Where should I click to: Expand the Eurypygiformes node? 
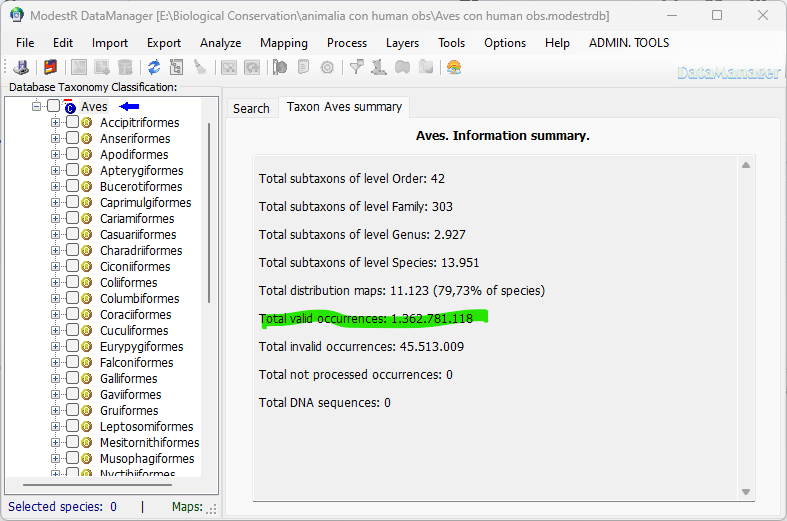click(55, 346)
